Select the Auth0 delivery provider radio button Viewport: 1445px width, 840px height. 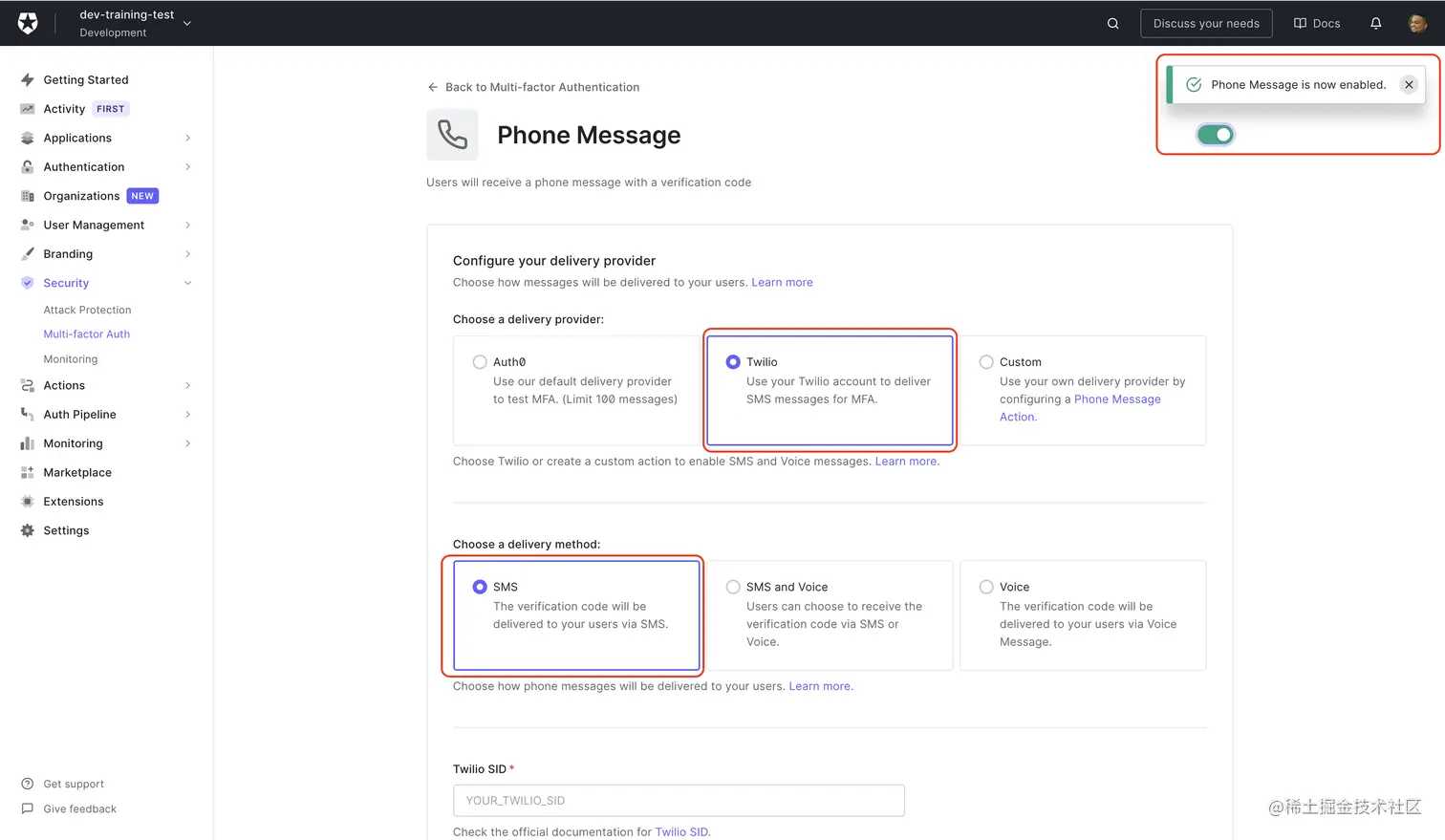pos(480,361)
